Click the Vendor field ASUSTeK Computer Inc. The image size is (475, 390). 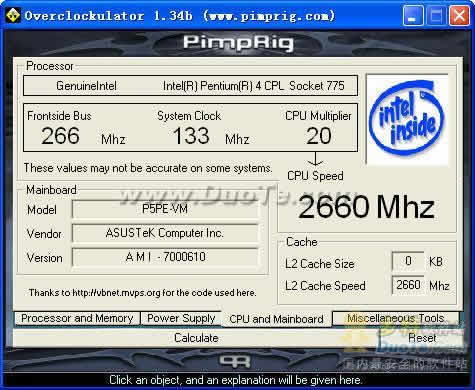point(165,233)
